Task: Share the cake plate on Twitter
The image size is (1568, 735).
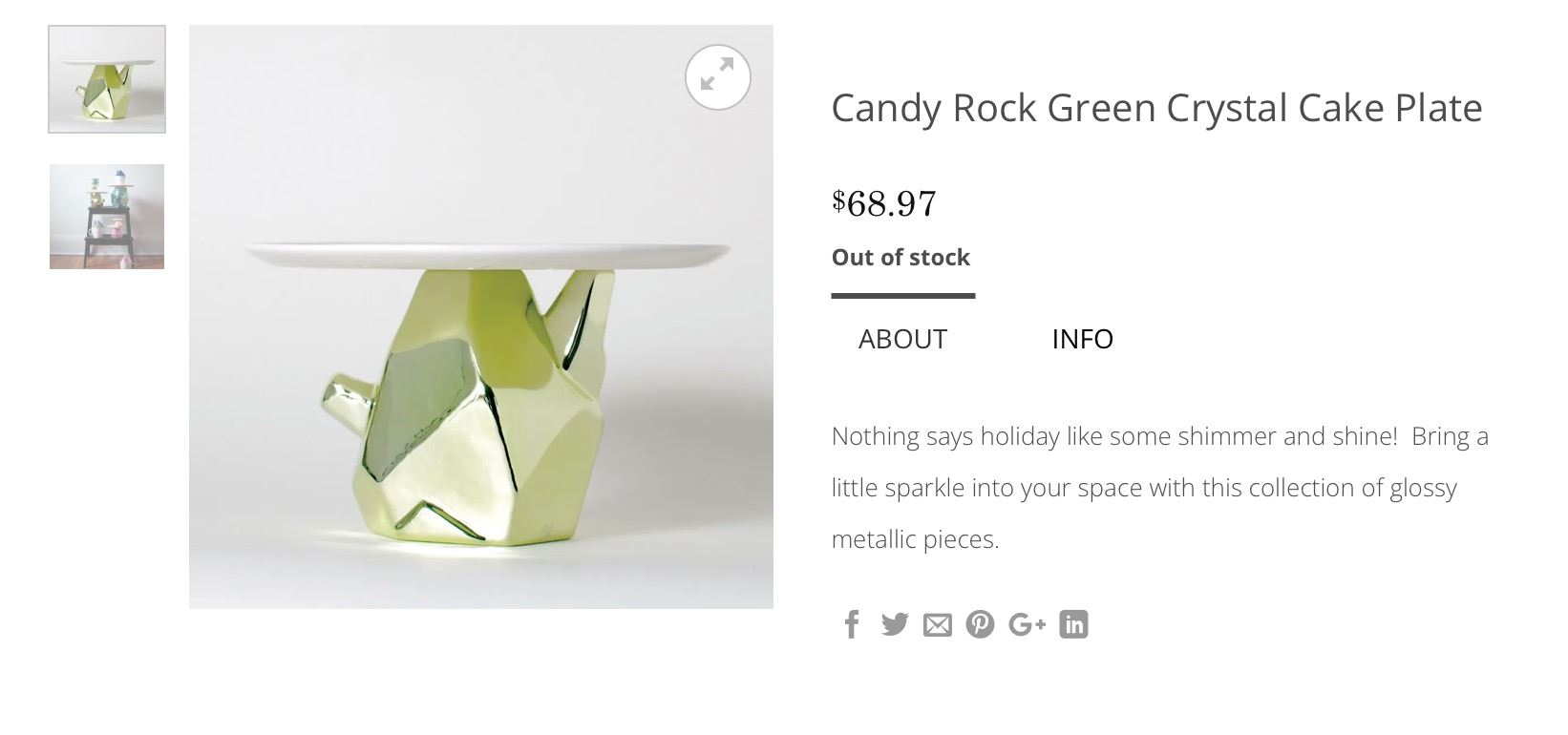Action: (x=895, y=624)
